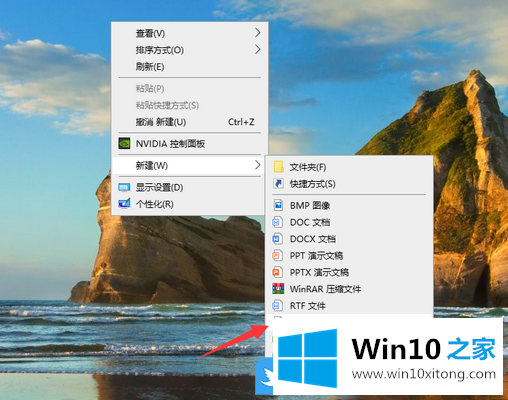Click the display settings monitor icon
This screenshot has width=508, height=400.
pyautogui.click(x=124, y=187)
